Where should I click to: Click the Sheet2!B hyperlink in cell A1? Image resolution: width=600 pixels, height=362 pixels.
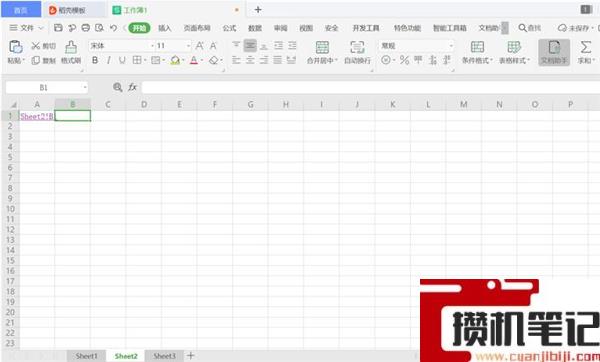(x=37, y=116)
